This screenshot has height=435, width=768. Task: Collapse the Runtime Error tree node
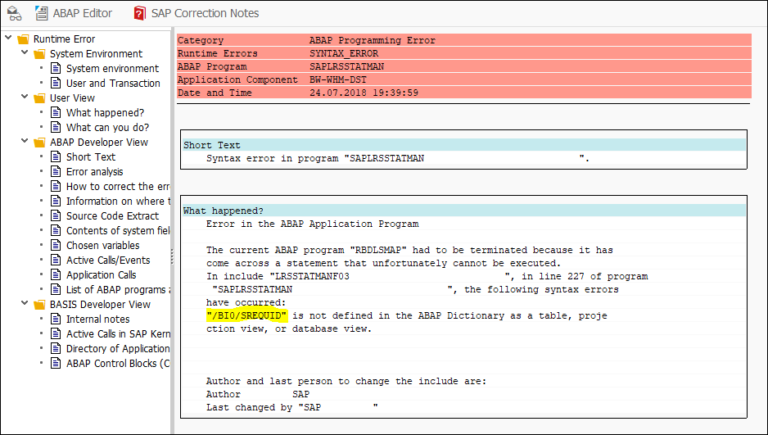coord(8,39)
